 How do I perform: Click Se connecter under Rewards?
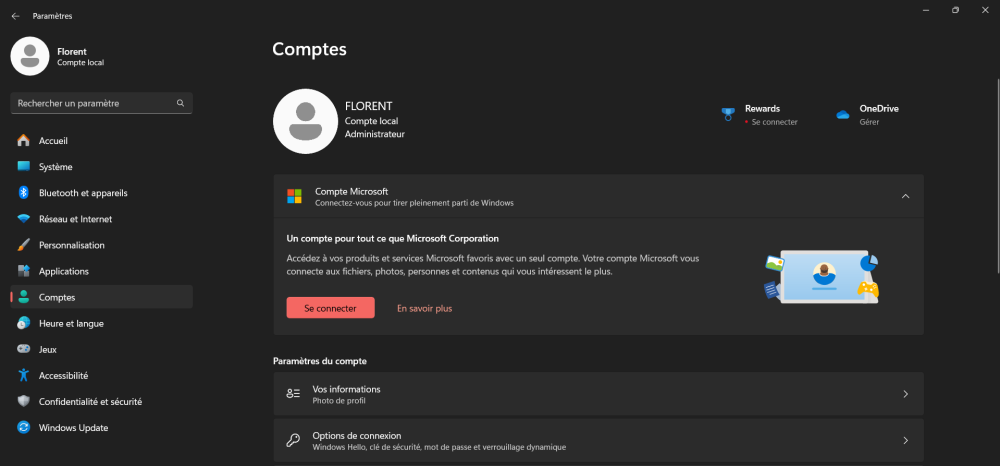point(774,122)
